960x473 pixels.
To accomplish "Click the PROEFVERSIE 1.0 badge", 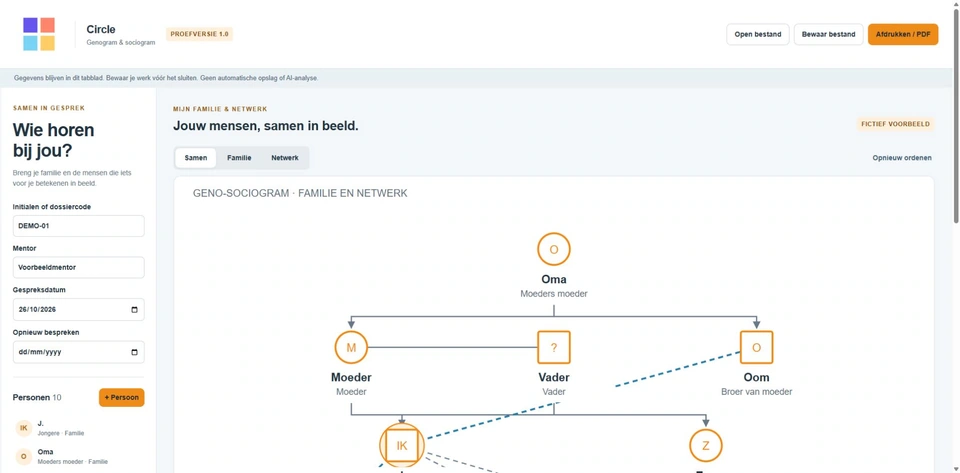I will 199,34.
